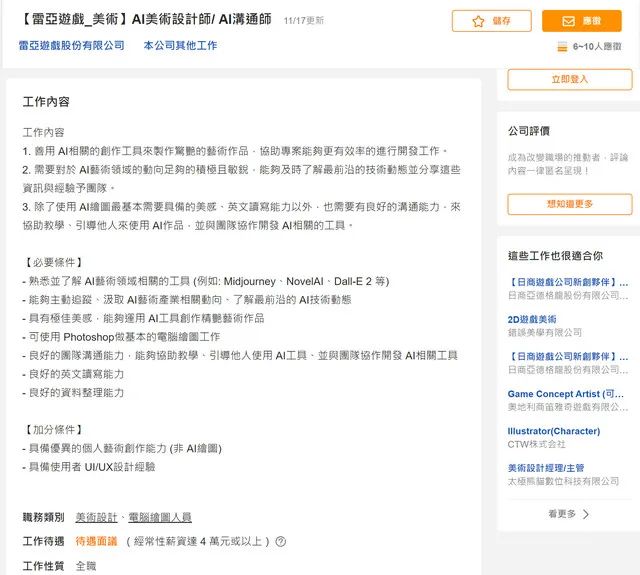This screenshot has height=575, width=640.
Task: Open 本公司其他工作 link
Action: [180, 45]
